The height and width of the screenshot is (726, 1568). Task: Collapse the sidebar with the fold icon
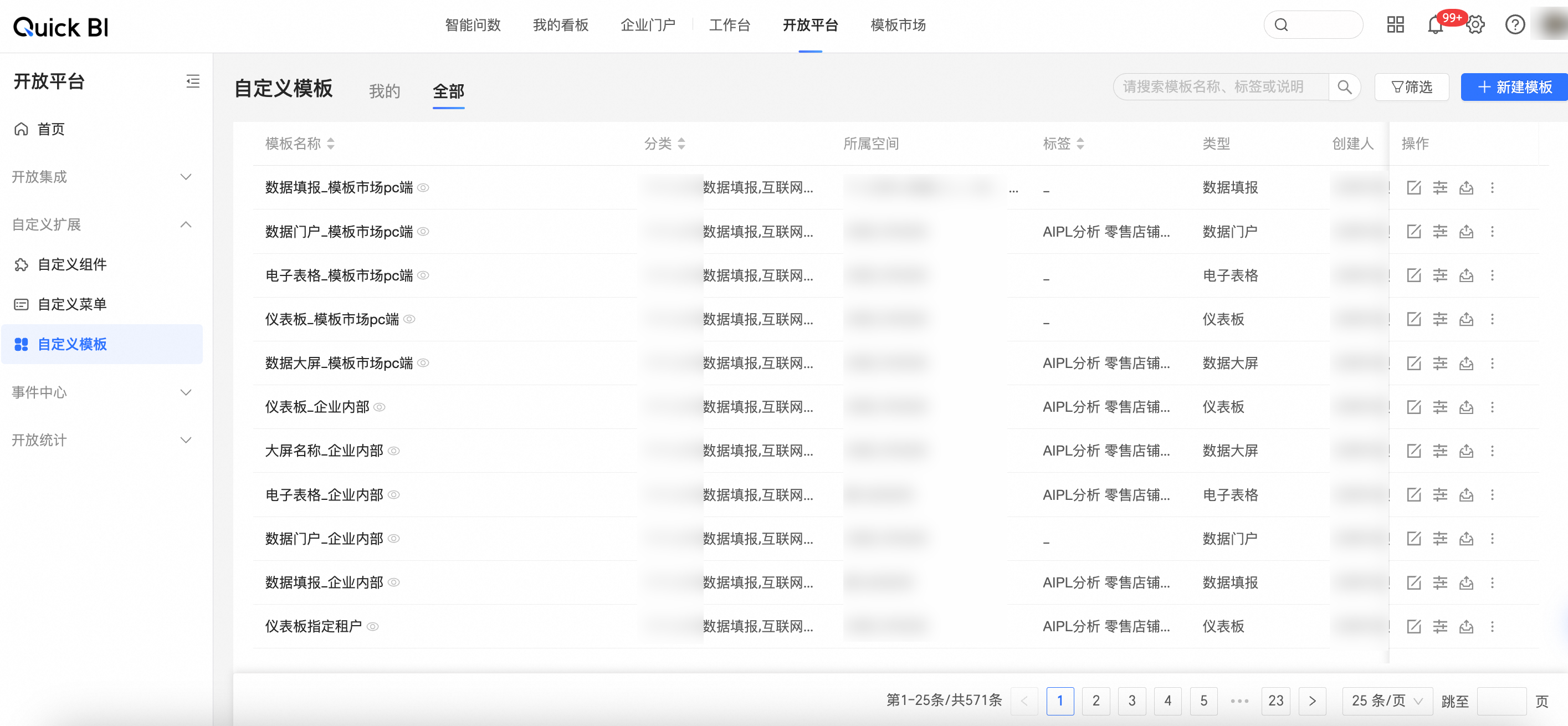coord(193,81)
